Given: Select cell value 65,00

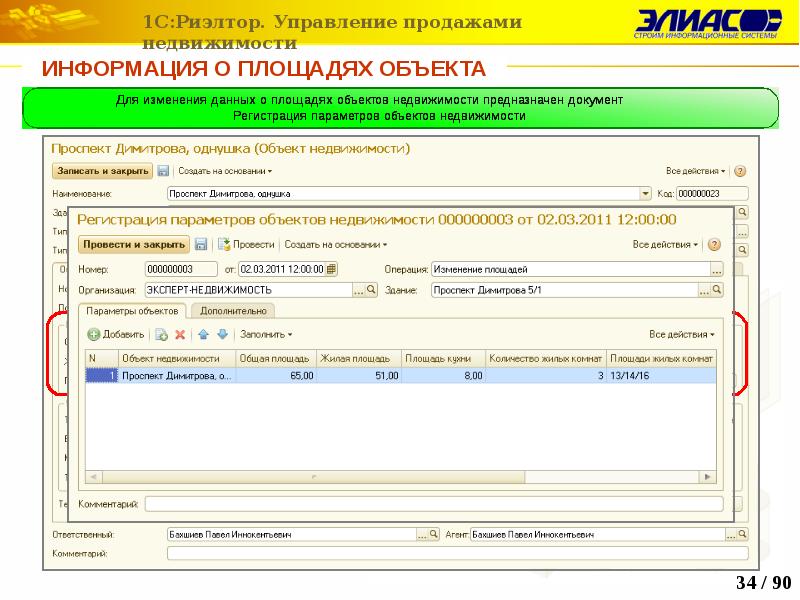Looking at the screenshot, I should pyautogui.click(x=276, y=376).
